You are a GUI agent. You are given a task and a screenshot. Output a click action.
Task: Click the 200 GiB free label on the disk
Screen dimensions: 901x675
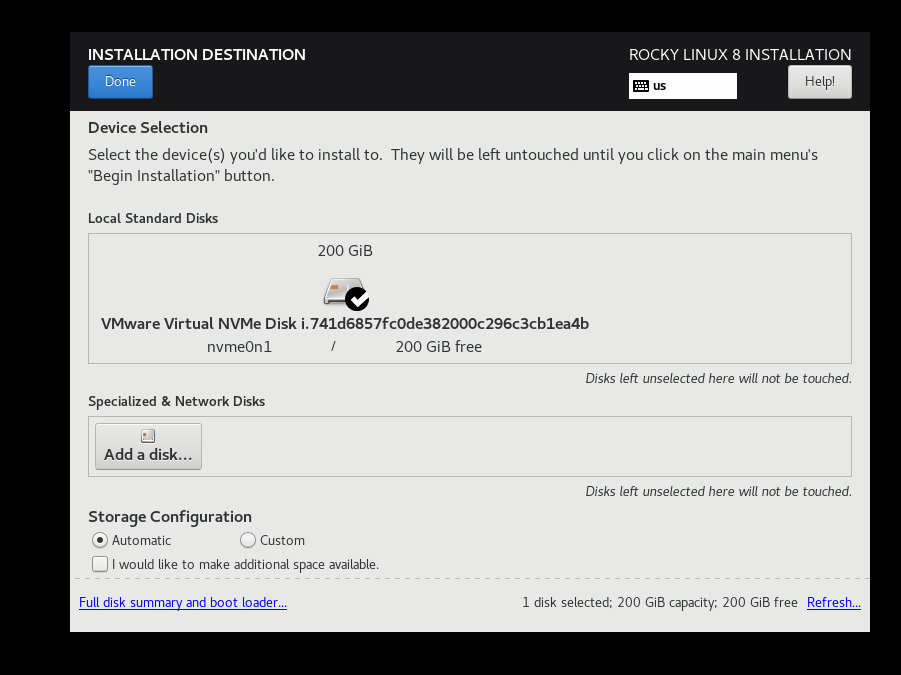[438, 347]
